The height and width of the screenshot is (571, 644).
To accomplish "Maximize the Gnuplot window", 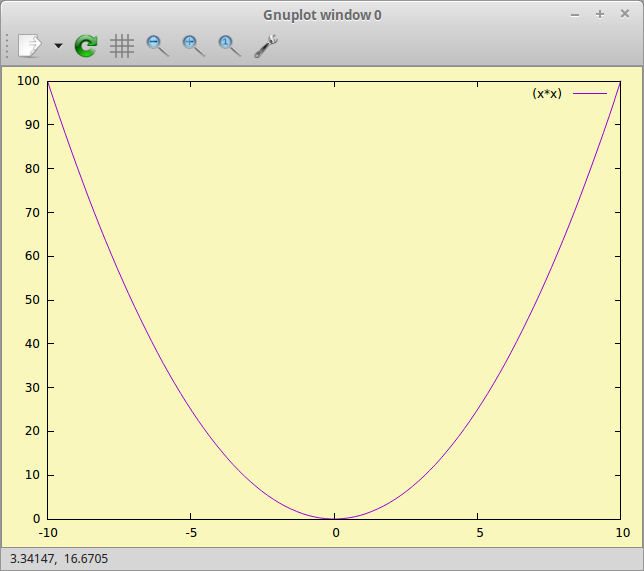I will pyautogui.click(x=600, y=14).
